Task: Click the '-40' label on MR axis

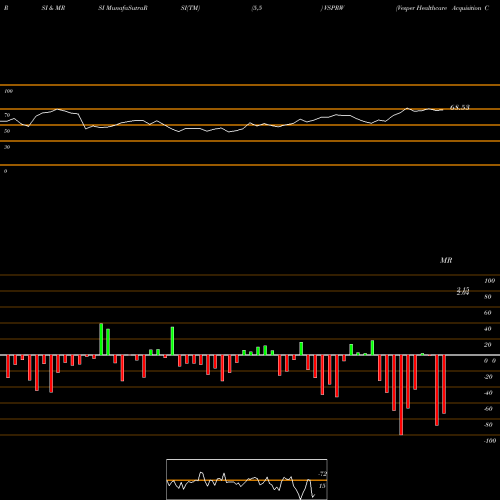Action: pyautogui.click(x=488, y=393)
